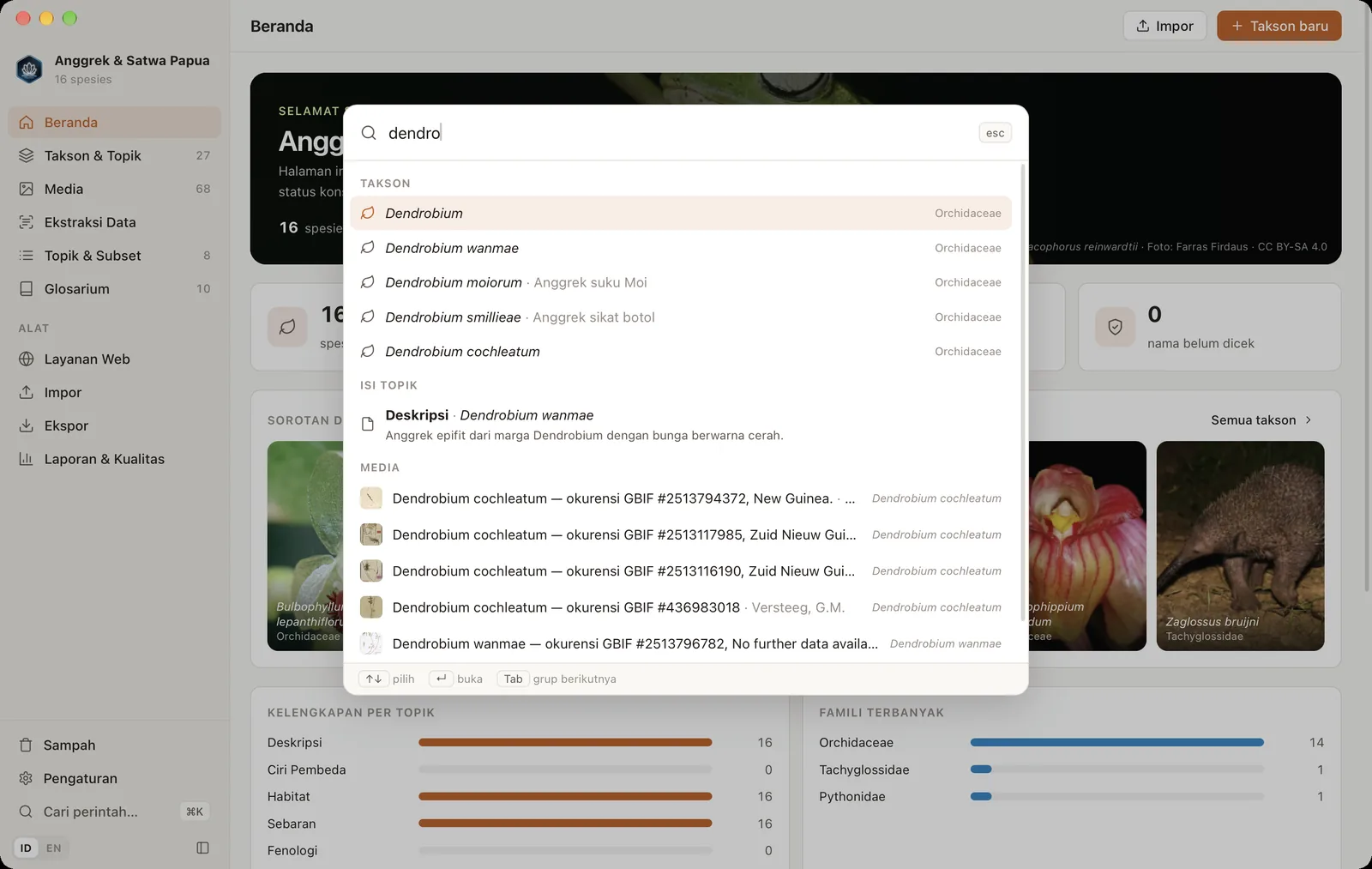Click the Layanan Web globe icon
Screen dimensions: 1372x869
click(x=27, y=359)
